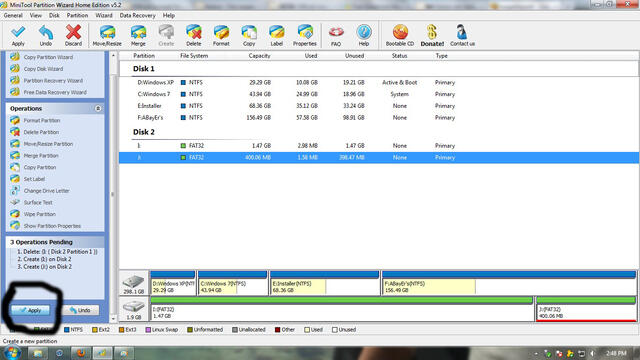
Task: Click the Capacity column header
Action: pyautogui.click(x=260, y=56)
